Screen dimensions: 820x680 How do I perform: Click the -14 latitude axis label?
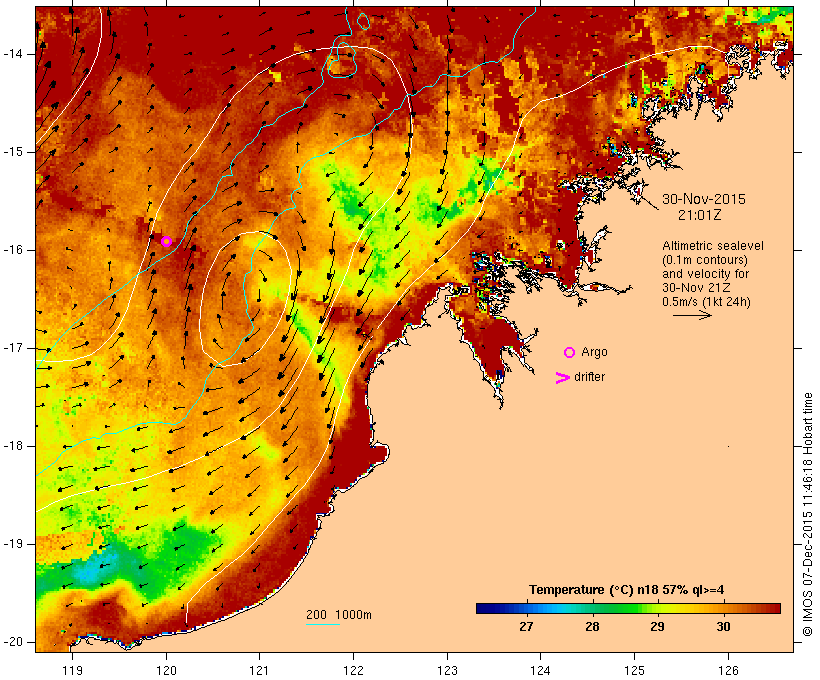click(x=13, y=54)
